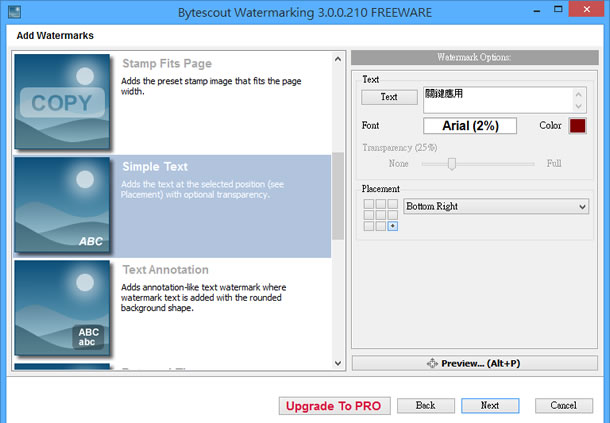Set placement to top-center grid cell

point(381,204)
